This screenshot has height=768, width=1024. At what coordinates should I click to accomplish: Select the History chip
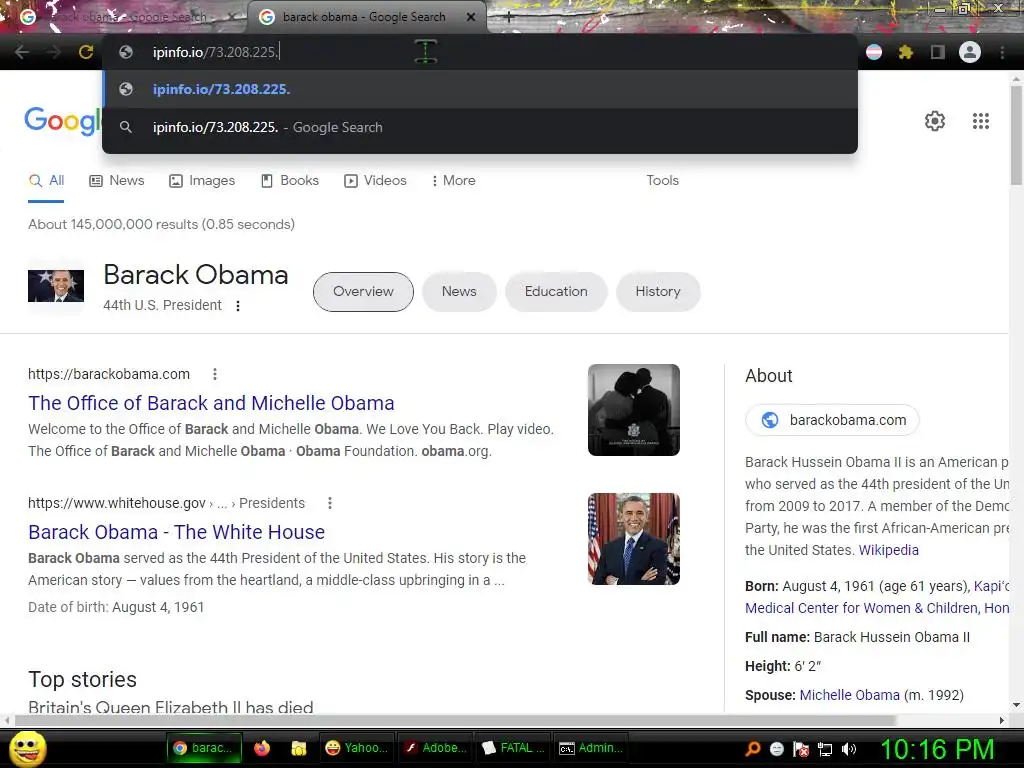(658, 292)
